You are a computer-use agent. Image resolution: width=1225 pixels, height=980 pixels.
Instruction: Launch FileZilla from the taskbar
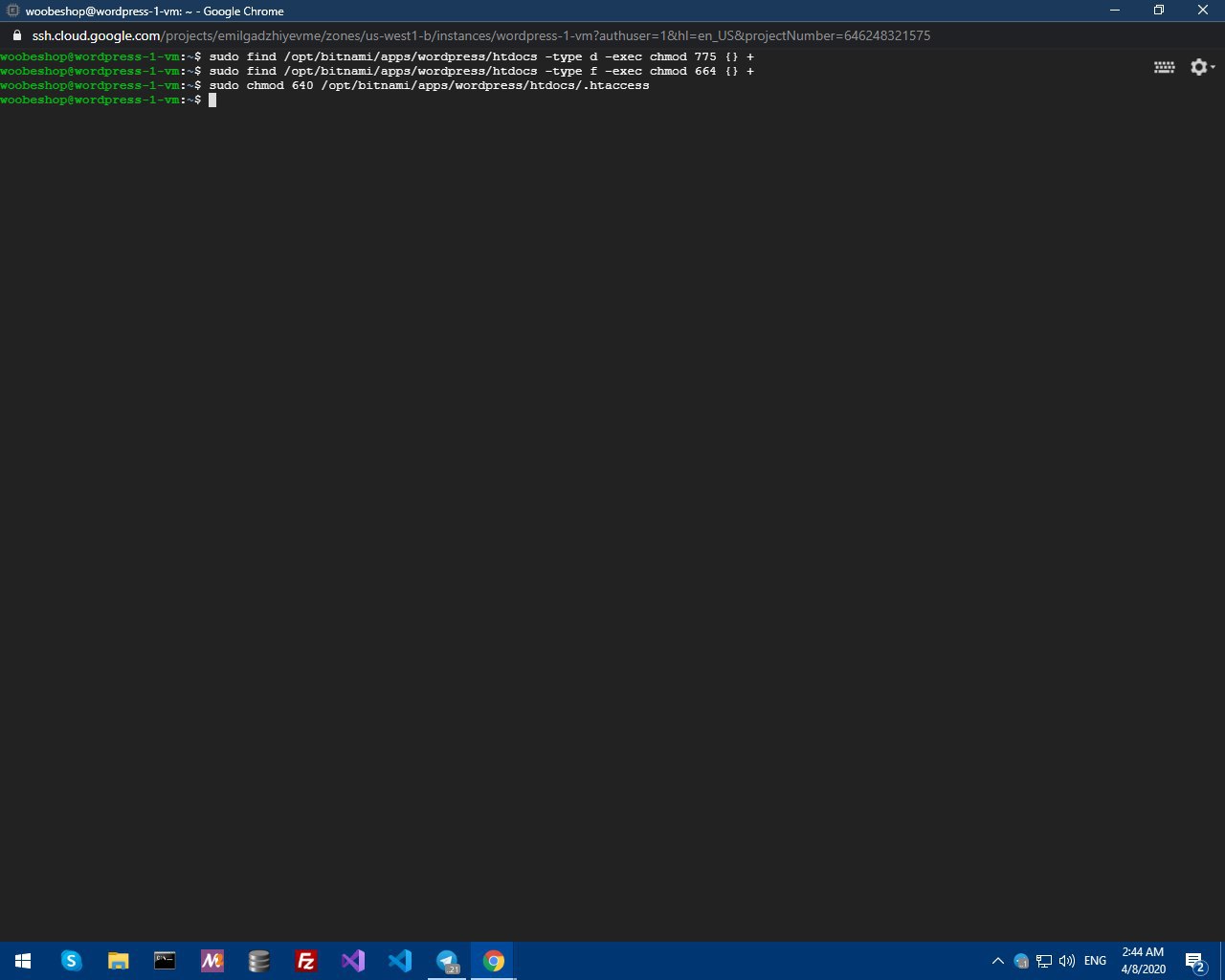(x=305, y=961)
